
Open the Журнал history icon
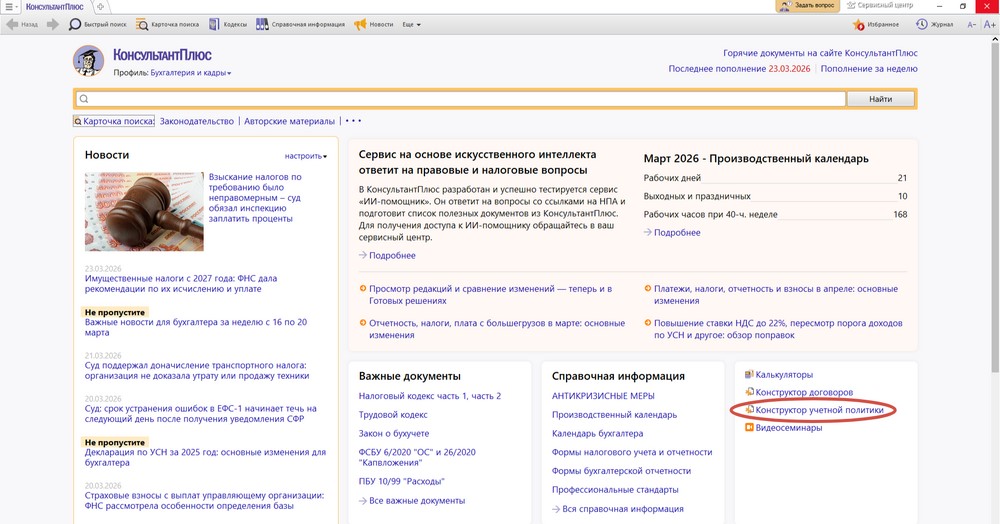pos(922,24)
